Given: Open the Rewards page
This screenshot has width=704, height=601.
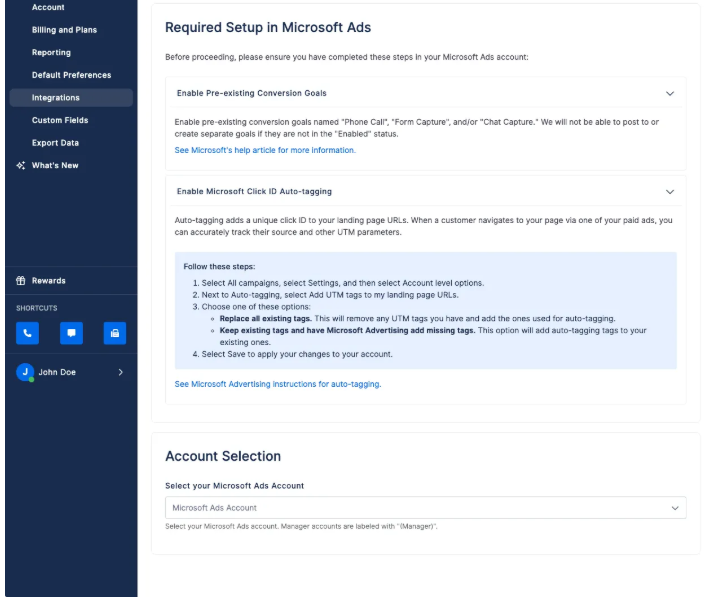Looking at the screenshot, I should (x=48, y=281).
